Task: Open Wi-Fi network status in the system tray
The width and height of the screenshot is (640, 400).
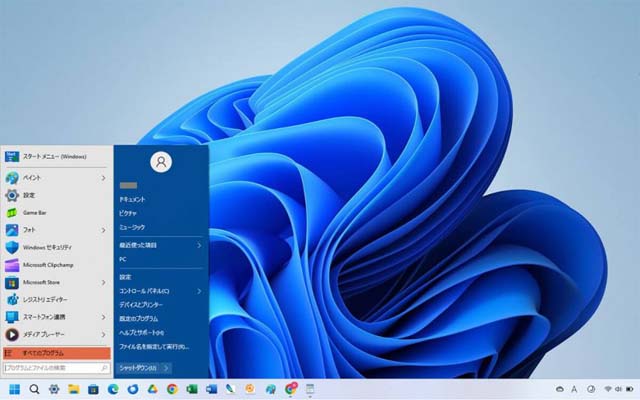Action: click(x=608, y=389)
